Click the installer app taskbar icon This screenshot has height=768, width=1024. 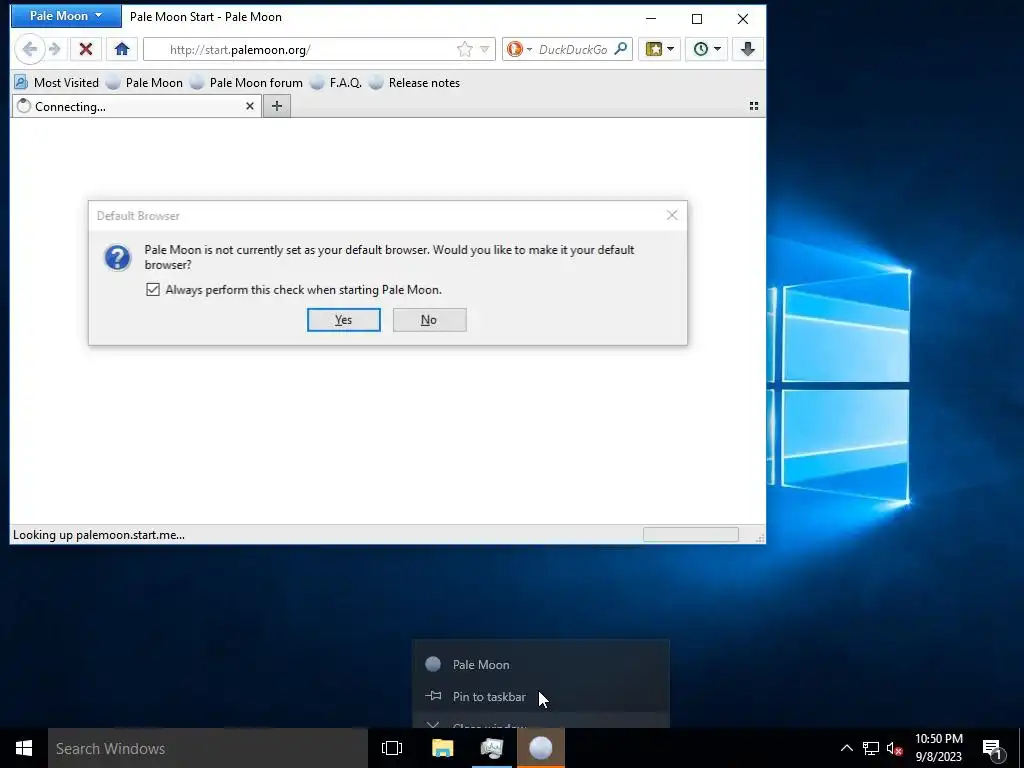pos(492,748)
